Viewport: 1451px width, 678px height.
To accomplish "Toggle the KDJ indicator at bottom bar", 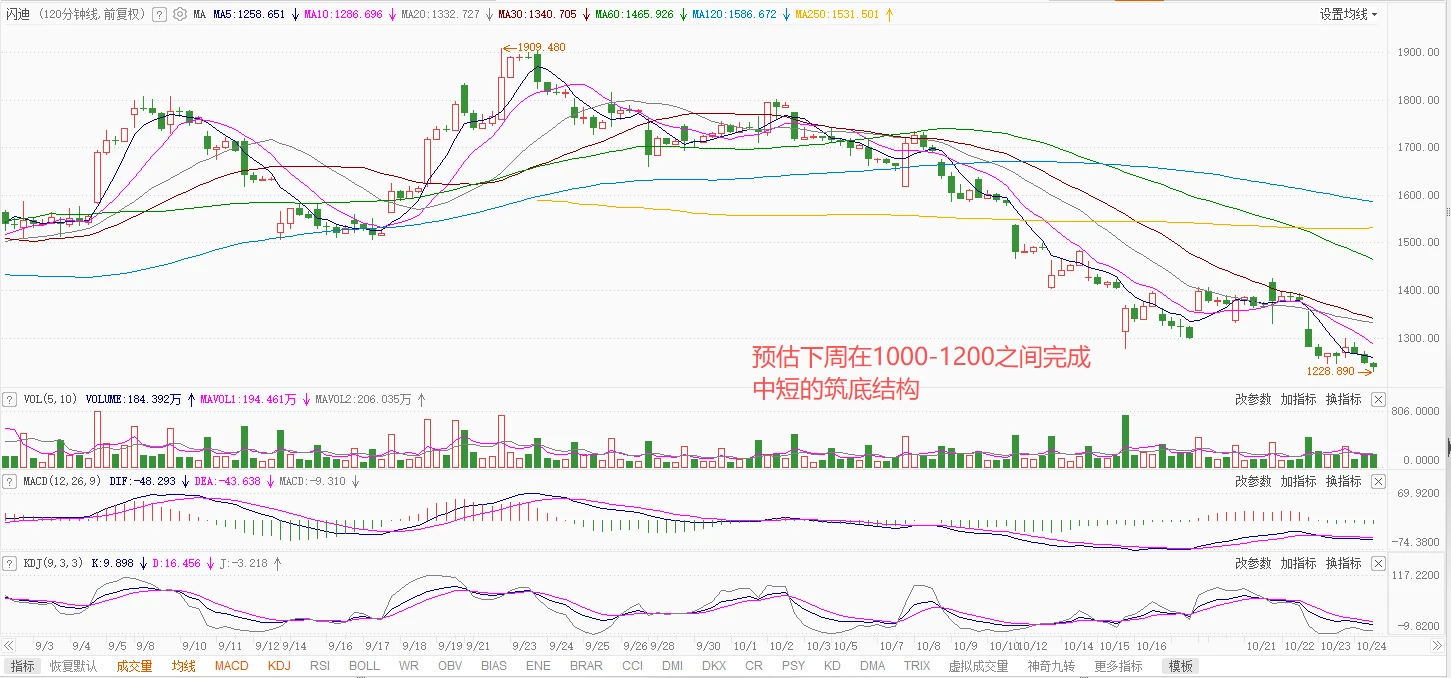I will pyautogui.click(x=279, y=666).
